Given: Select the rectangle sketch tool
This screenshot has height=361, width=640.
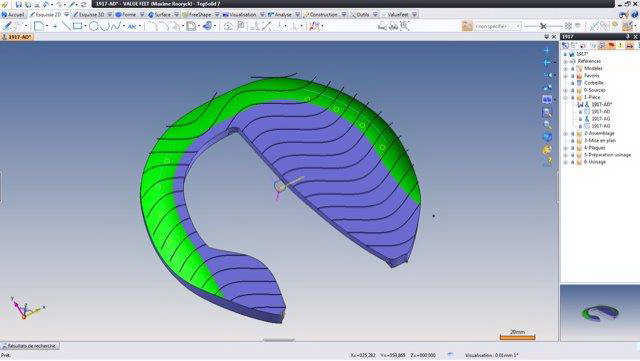Looking at the screenshot, I should (x=78, y=26).
